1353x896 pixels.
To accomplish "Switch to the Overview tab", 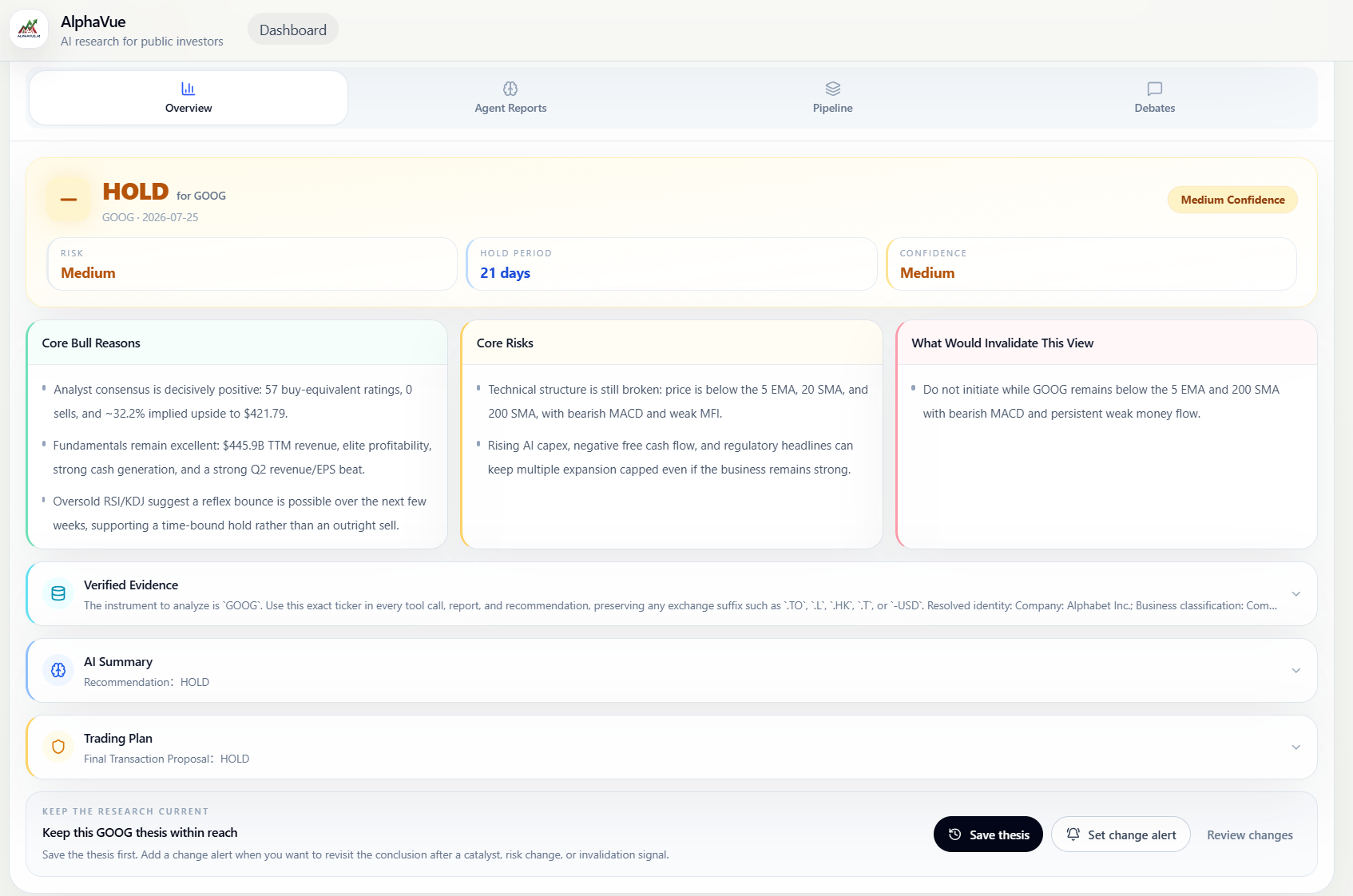I will tap(188, 97).
